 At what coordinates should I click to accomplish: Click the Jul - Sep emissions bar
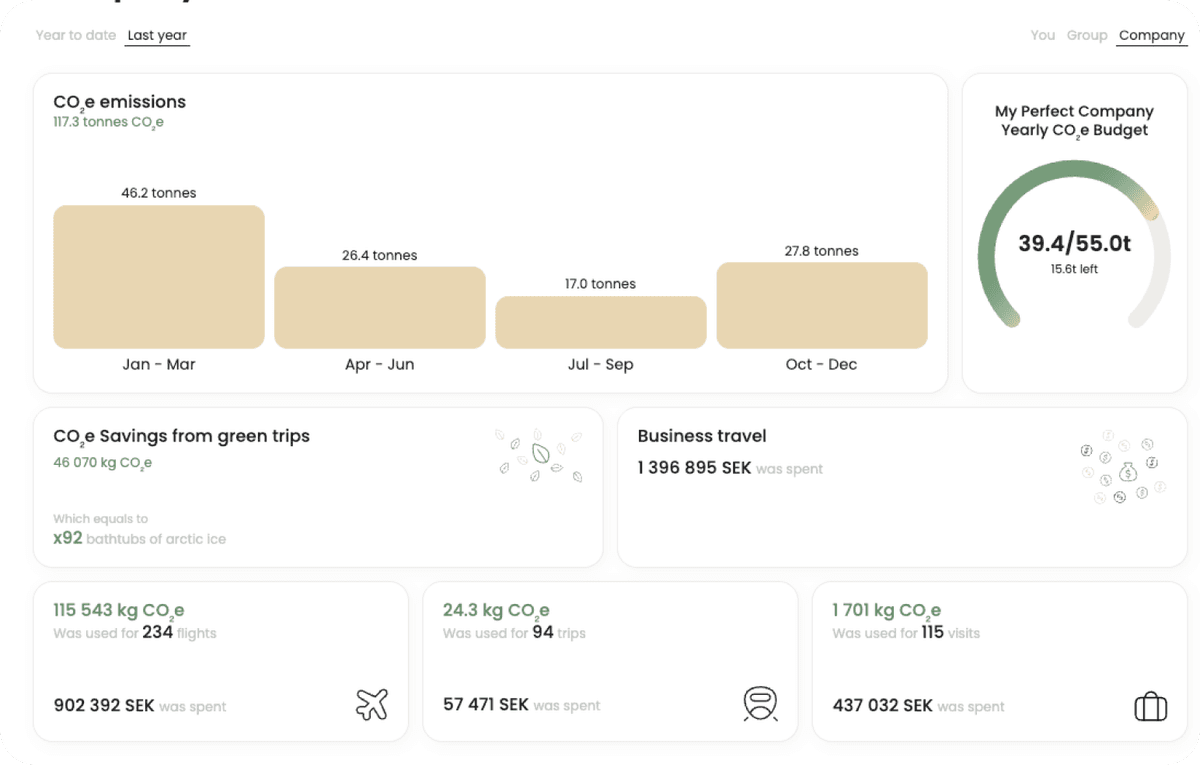tap(601, 322)
